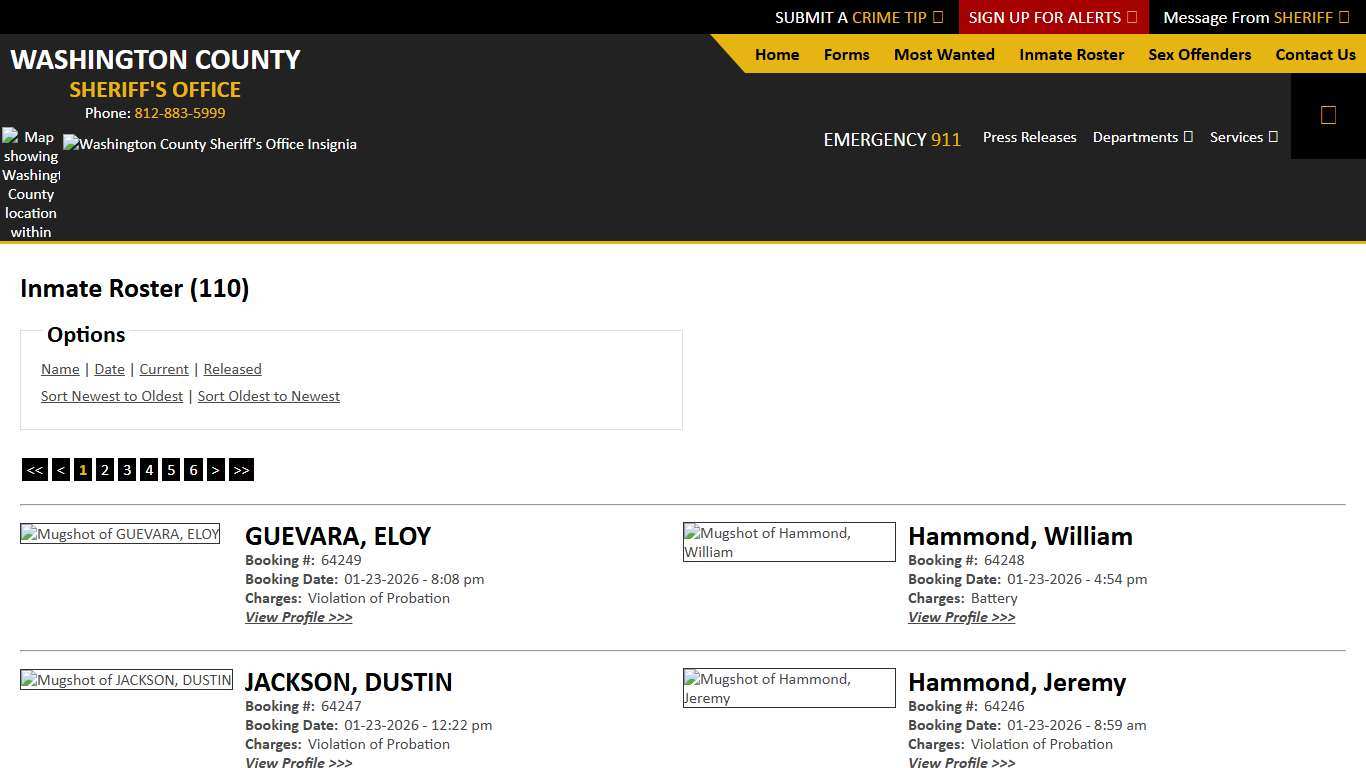Screen dimensions: 1366x768
Task: Navigate to the Sex Offenders tab
Action: (1199, 55)
